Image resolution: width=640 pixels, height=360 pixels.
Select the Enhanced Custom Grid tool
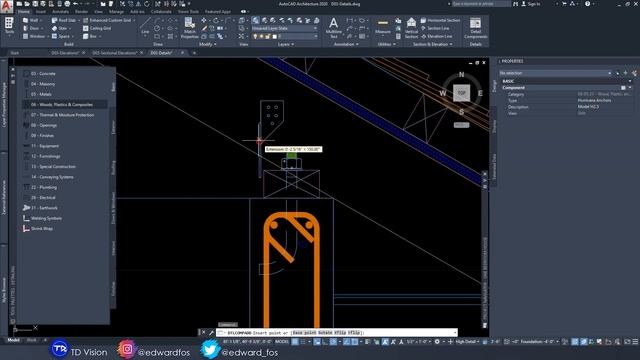(x=109, y=20)
